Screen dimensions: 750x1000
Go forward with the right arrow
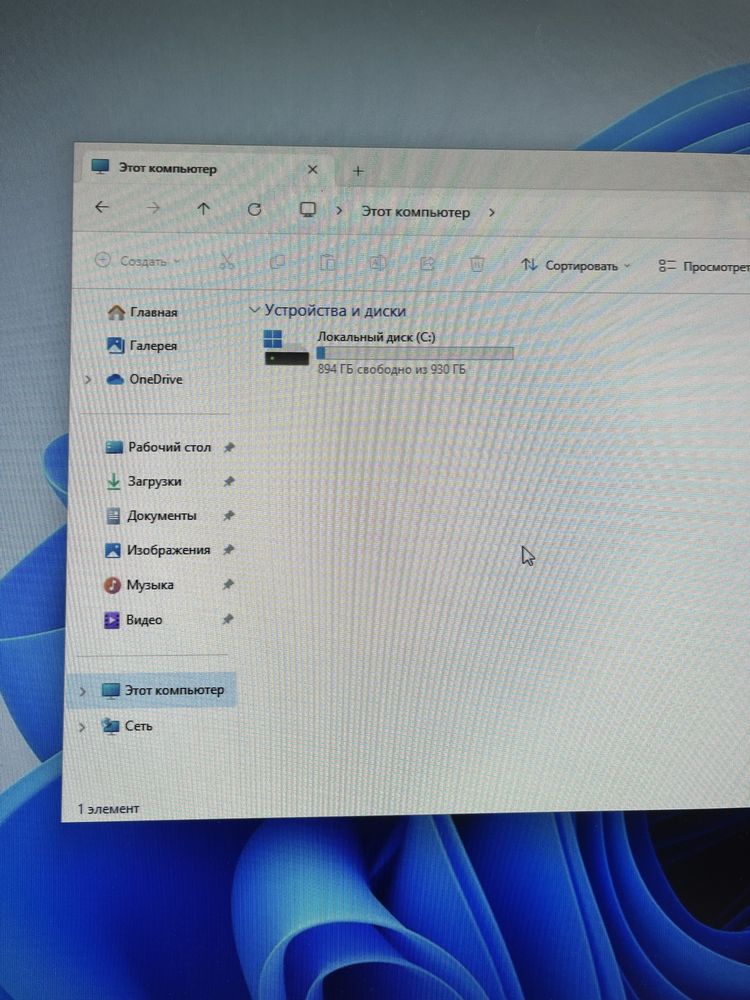(x=153, y=207)
